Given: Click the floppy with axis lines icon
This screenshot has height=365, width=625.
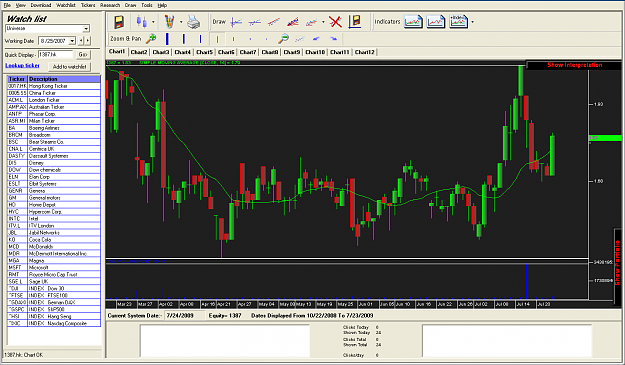Looking at the screenshot, I should tap(355, 22).
